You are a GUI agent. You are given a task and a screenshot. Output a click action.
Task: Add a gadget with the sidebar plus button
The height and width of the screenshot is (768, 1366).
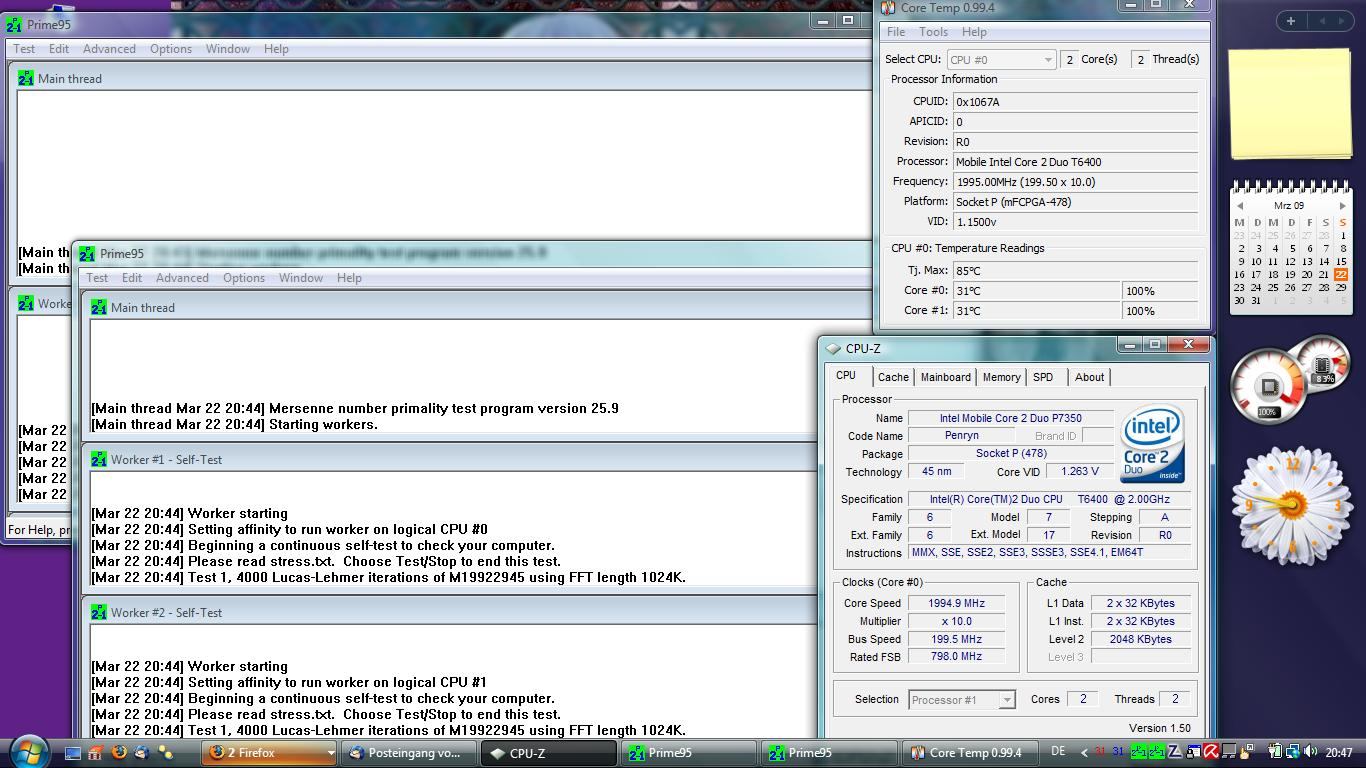(1291, 20)
